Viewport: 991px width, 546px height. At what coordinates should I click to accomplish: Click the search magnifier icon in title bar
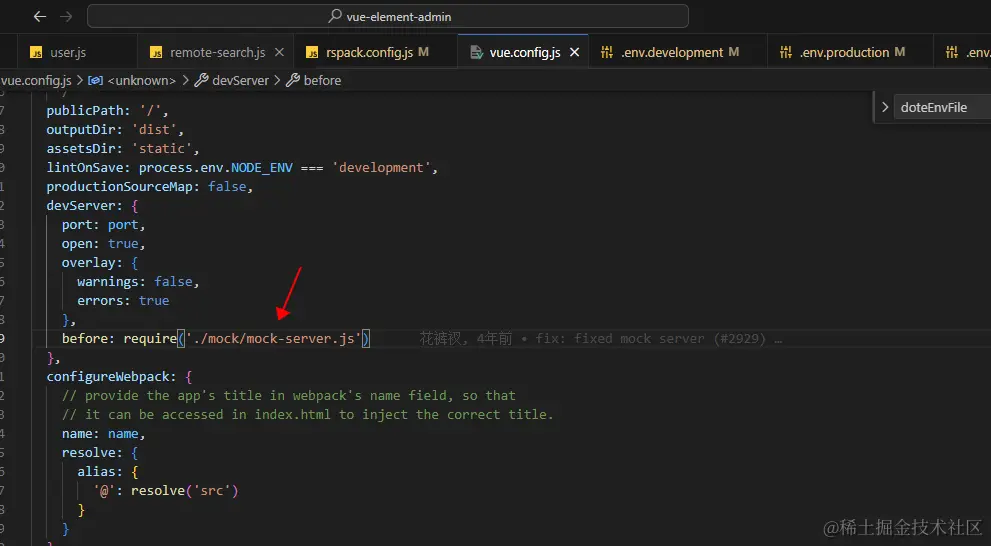335,16
